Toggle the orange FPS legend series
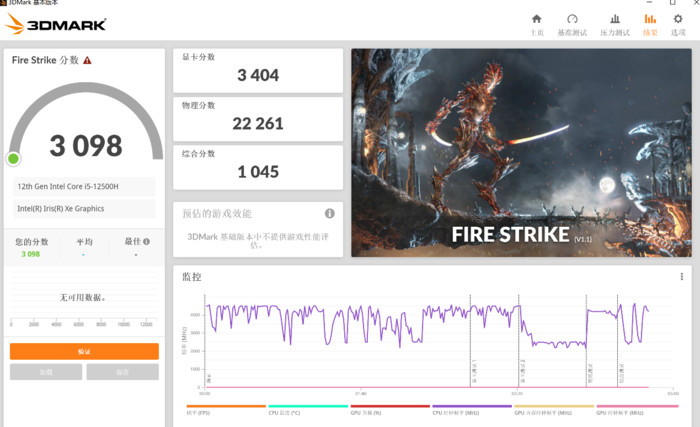The height and width of the screenshot is (427, 700). coord(225,410)
